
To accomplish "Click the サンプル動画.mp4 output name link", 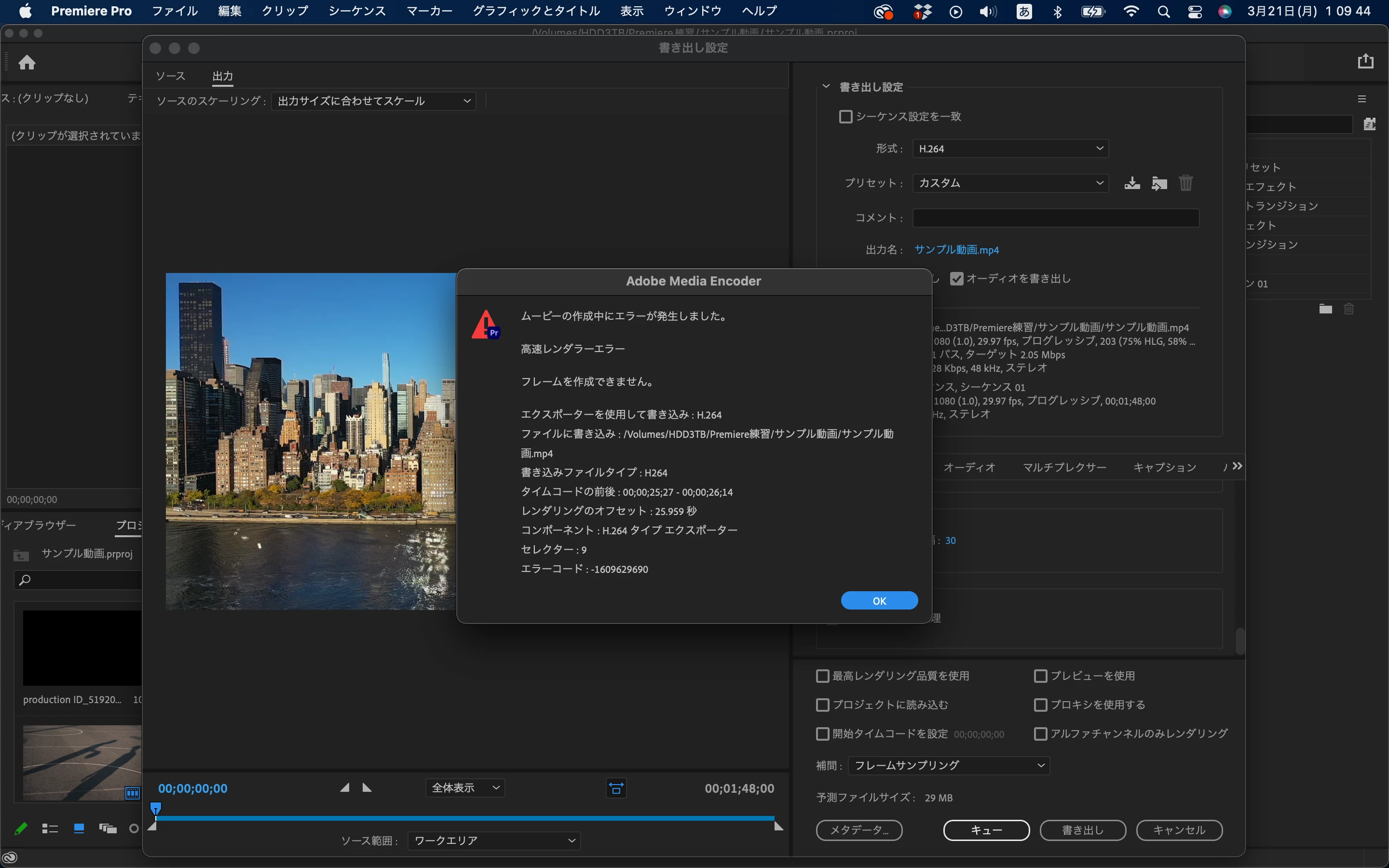I will pos(956,250).
